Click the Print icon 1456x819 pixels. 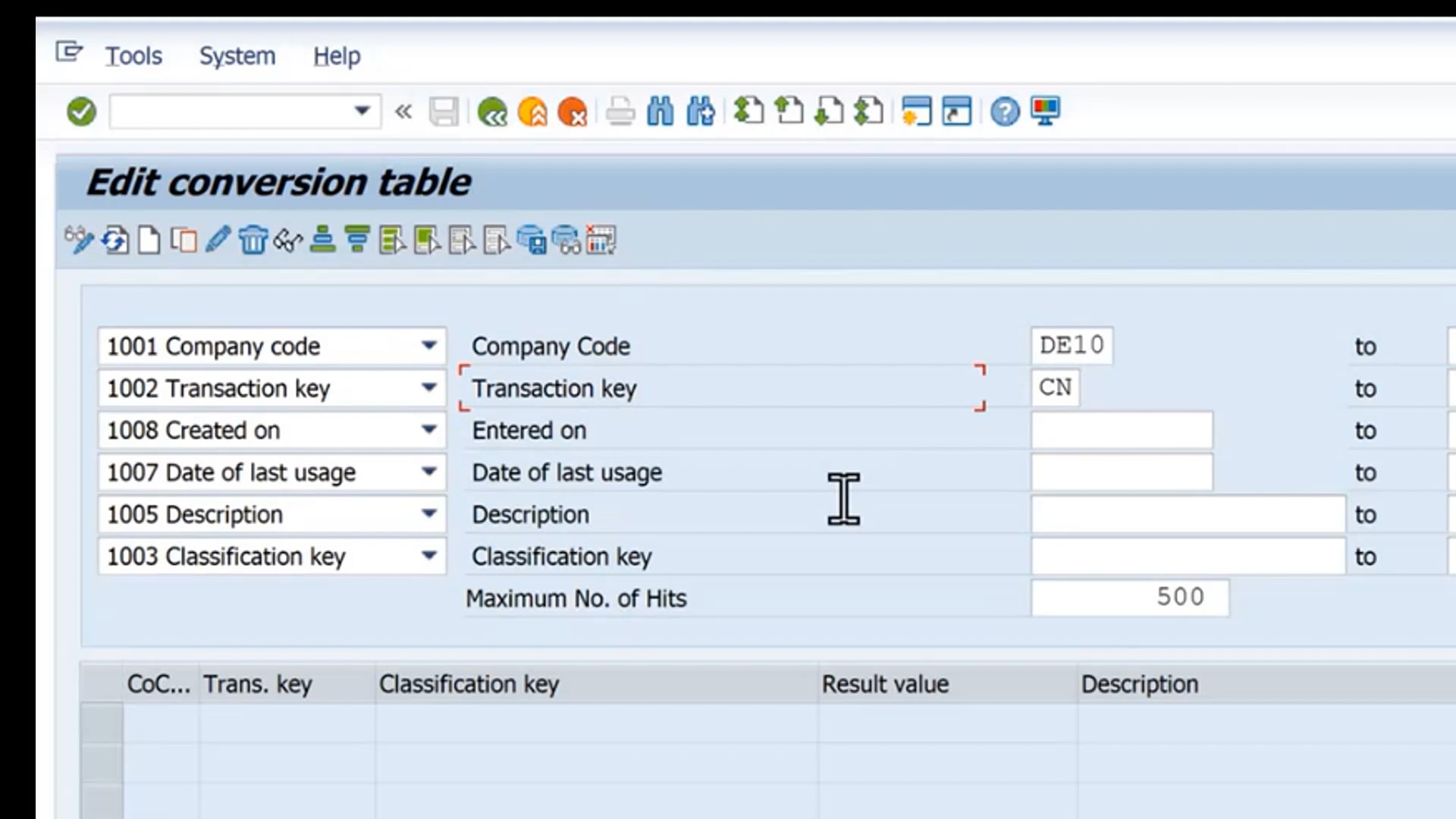(x=620, y=112)
